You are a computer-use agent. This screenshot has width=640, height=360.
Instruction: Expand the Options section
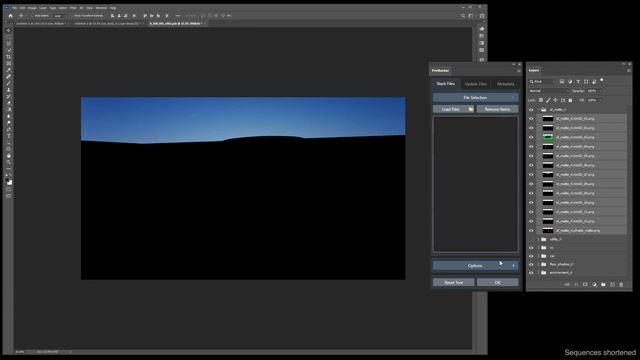pos(476,266)
